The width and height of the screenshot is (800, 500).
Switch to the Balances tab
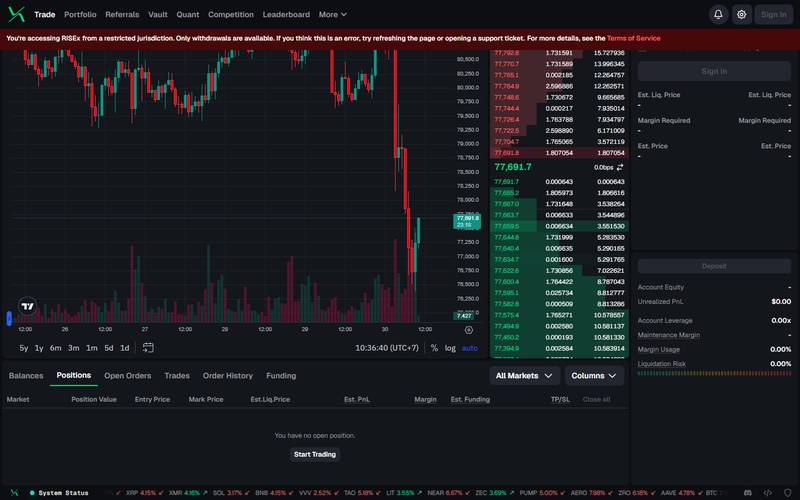26,376
